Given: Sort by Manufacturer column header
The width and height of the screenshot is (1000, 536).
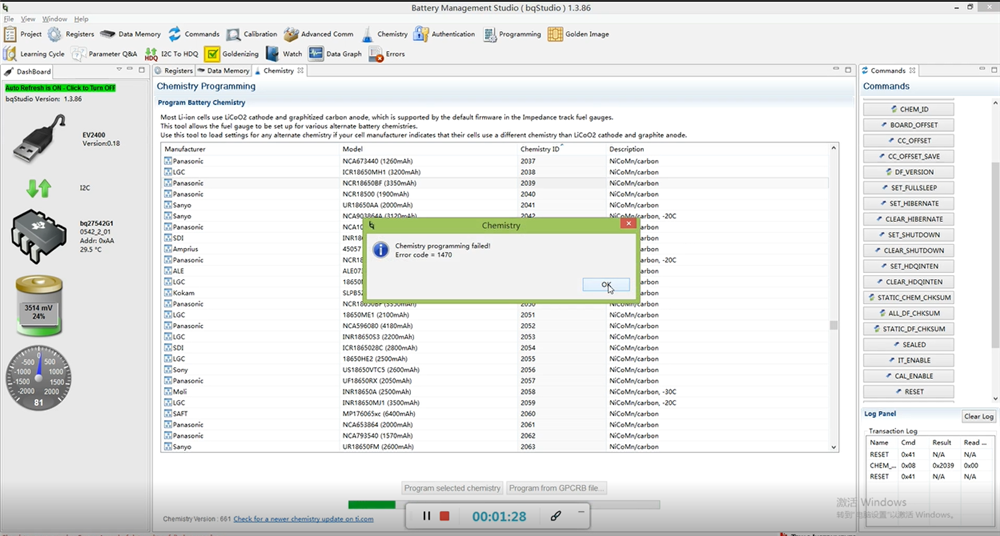Looking at the screenshot, I should click(x=251, y=149).
